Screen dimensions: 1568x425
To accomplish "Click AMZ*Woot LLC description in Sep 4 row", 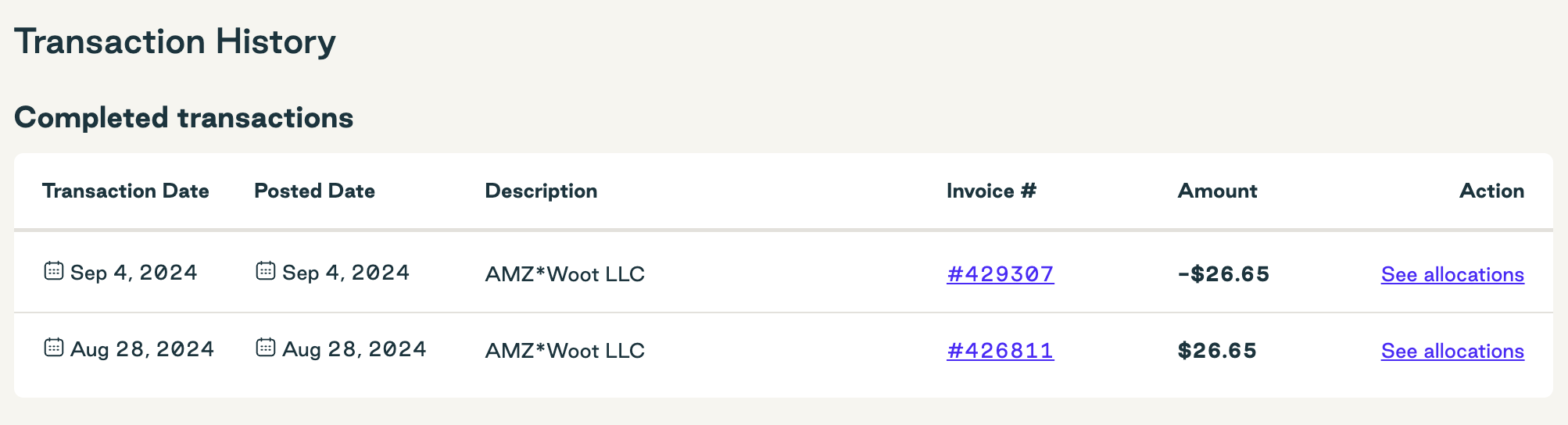I will pos(565,274).
